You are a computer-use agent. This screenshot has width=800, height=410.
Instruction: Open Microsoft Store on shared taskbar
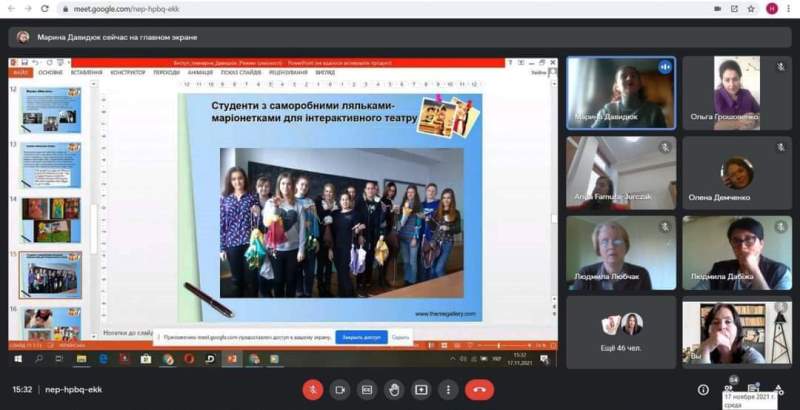[146, 360]
